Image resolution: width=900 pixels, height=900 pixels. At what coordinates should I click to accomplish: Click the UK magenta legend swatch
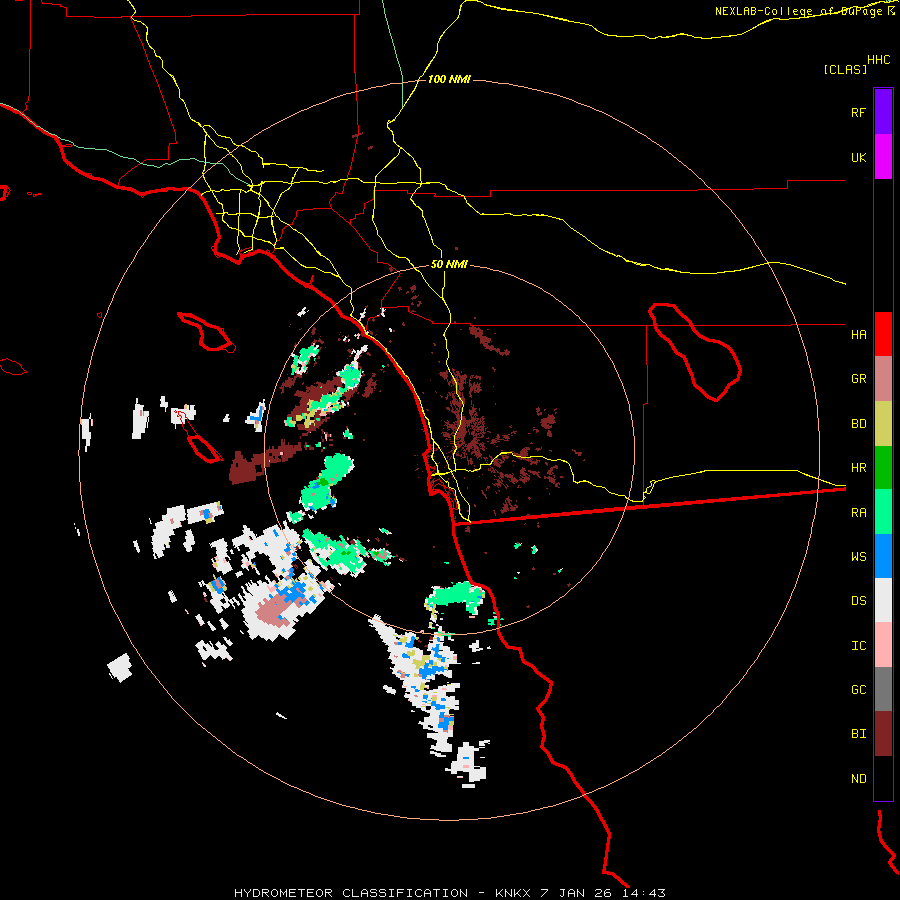pyautogui.click(x=883, y=157)
